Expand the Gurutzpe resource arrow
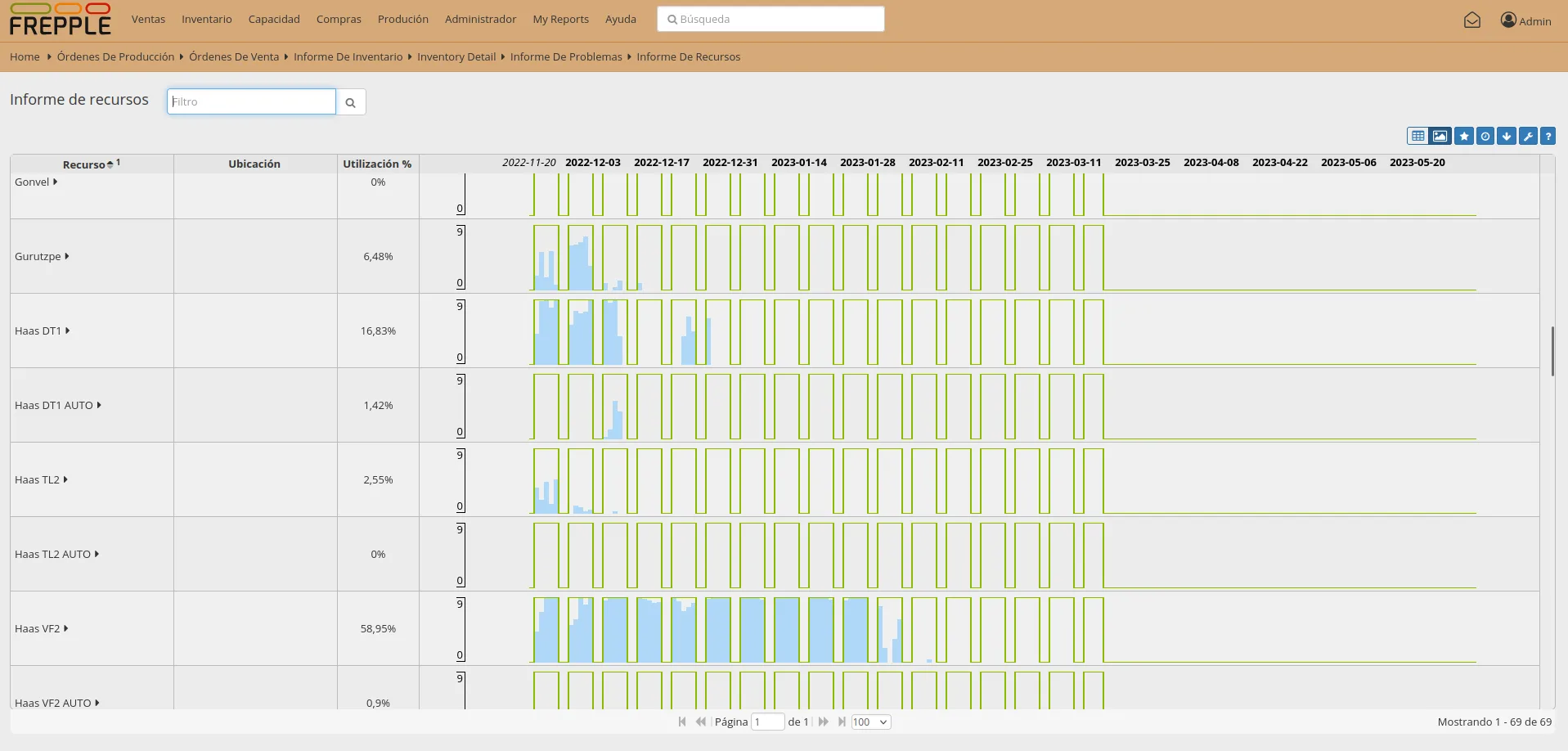1568x751 pixels. pyautogui.click(x=67, y=256)
